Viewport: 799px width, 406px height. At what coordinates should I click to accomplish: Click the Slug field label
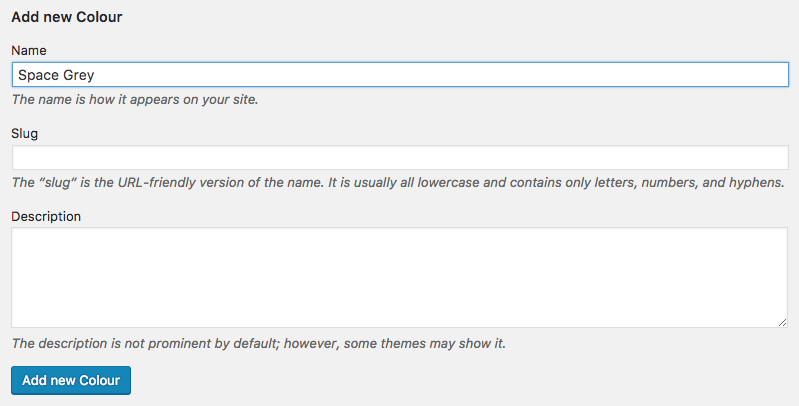(25, 133)
